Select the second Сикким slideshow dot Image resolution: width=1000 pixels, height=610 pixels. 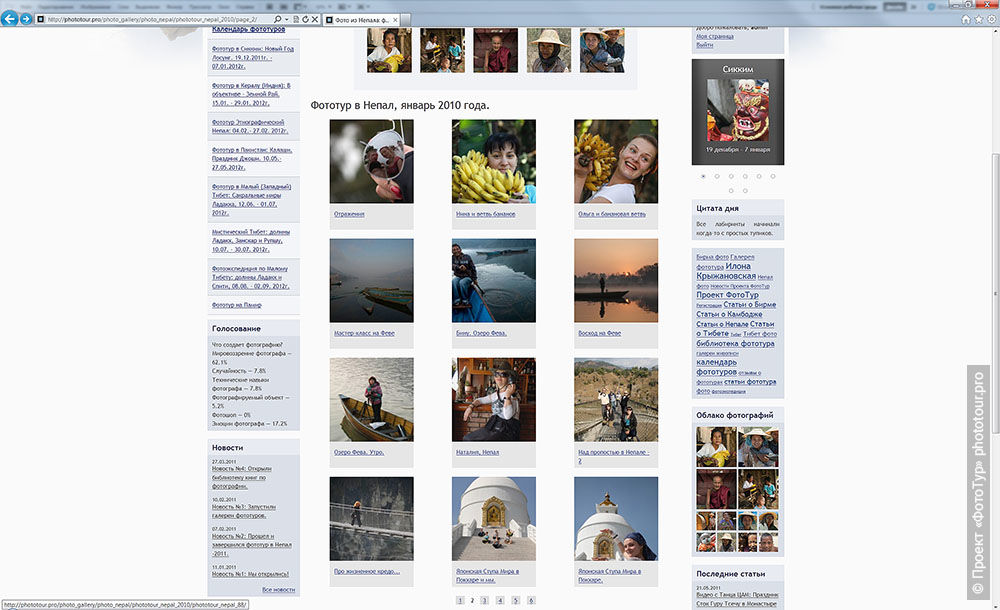[717, 176]
